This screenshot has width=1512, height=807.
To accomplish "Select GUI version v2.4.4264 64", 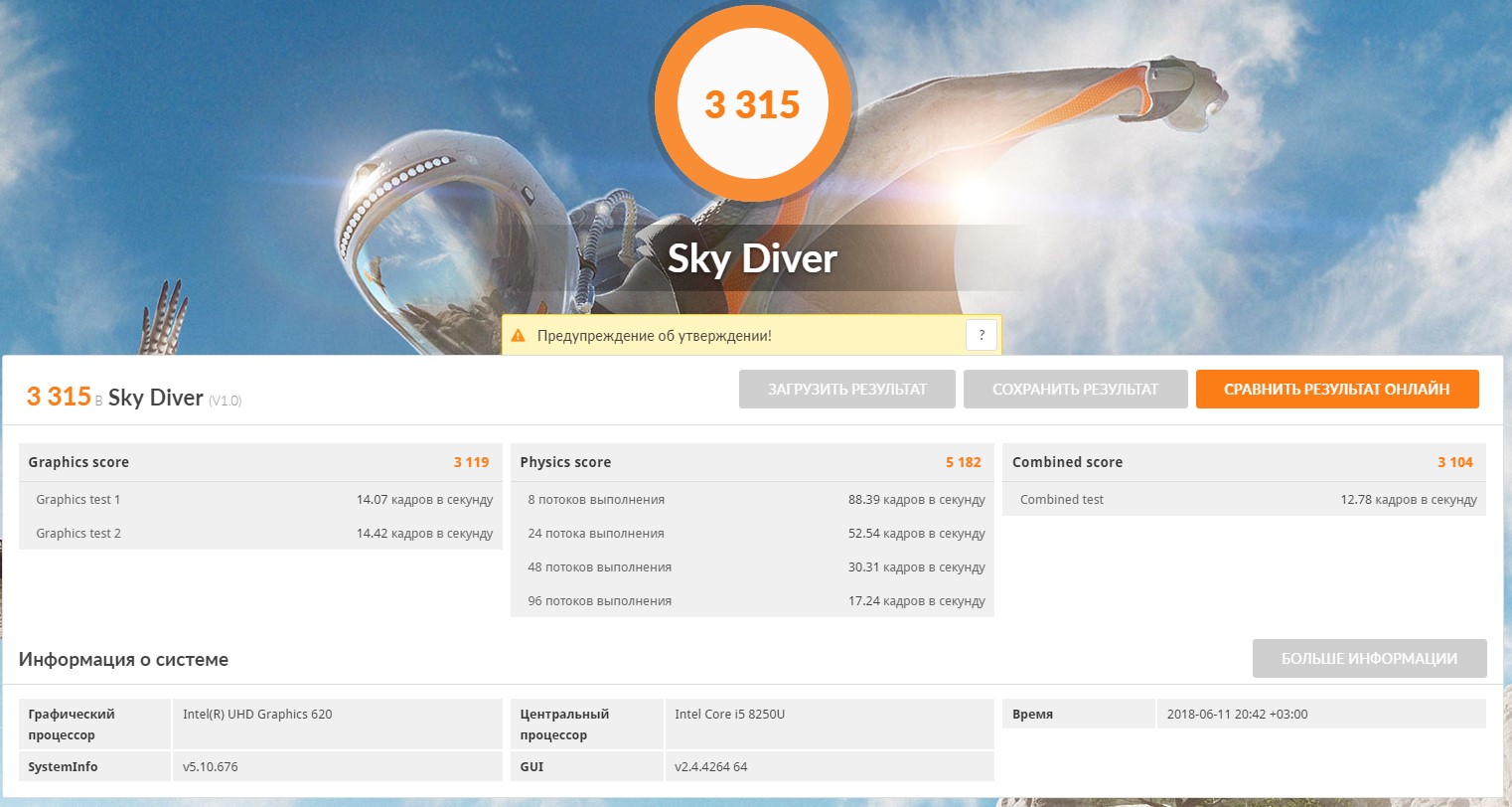I will pyautogui.click(x=710, y=766).
